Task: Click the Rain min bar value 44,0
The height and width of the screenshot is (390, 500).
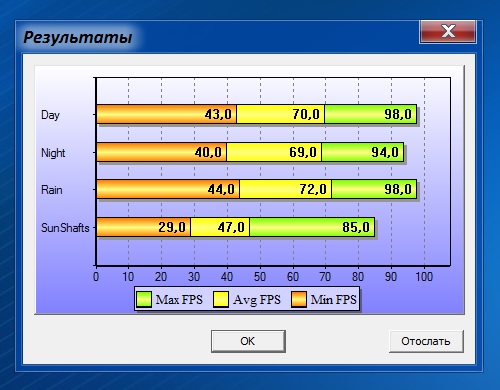Action: 221,189
